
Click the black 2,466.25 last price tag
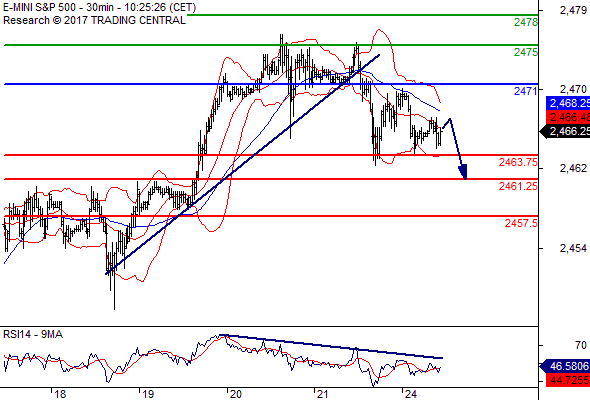click(565, 131)
